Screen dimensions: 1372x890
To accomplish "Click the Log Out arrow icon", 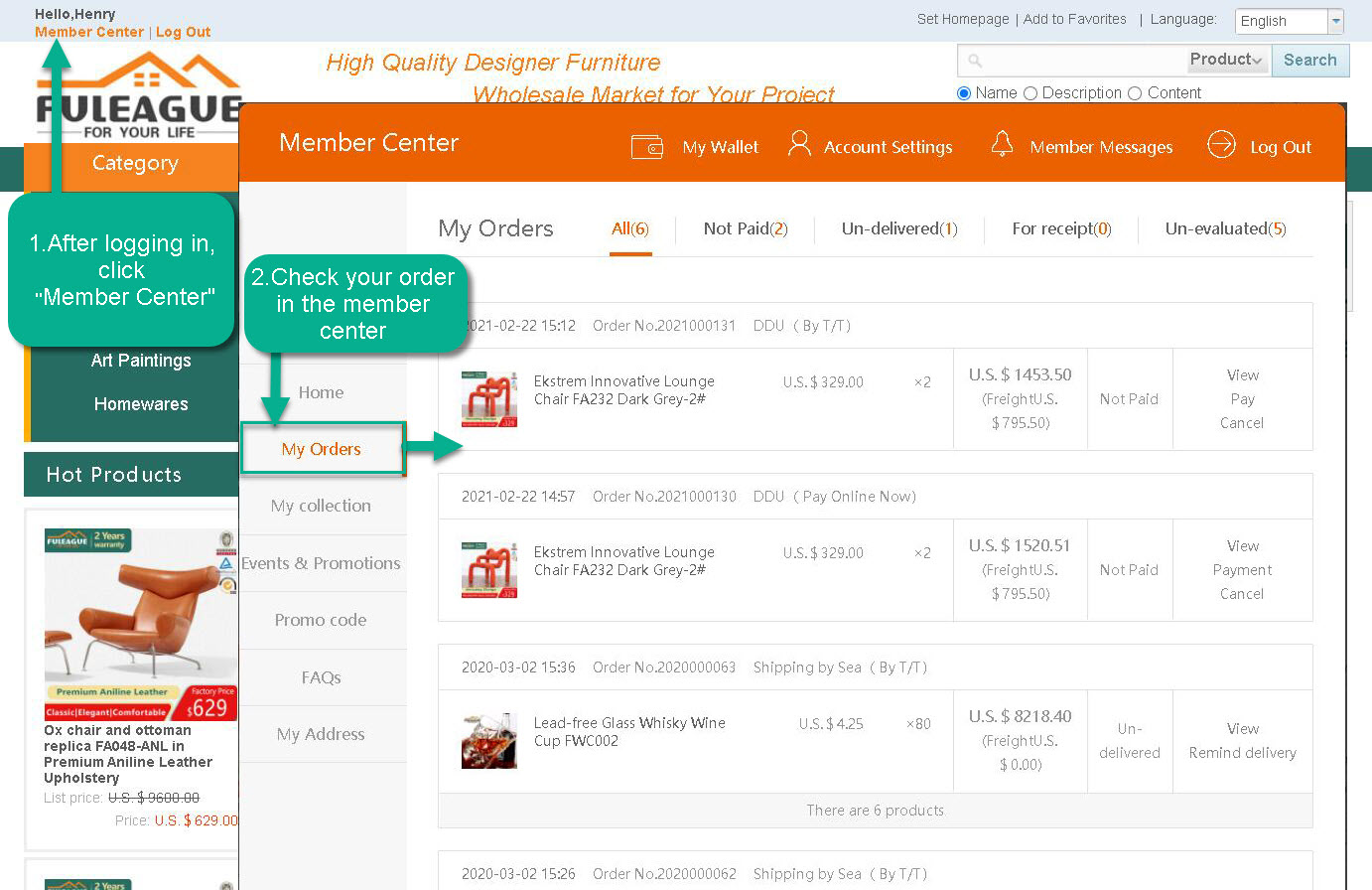I will [1221, 145].
